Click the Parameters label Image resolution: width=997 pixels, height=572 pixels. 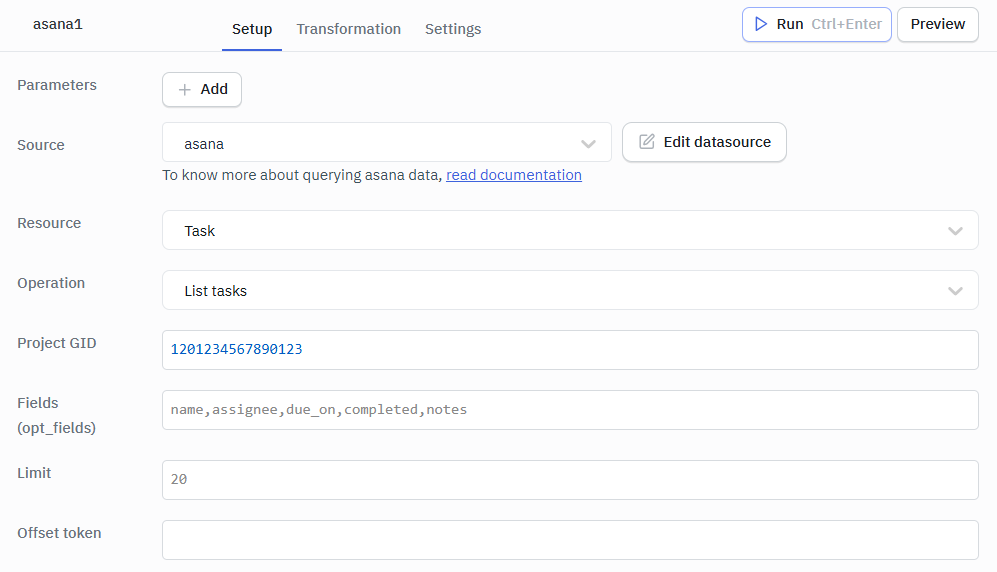57,85
